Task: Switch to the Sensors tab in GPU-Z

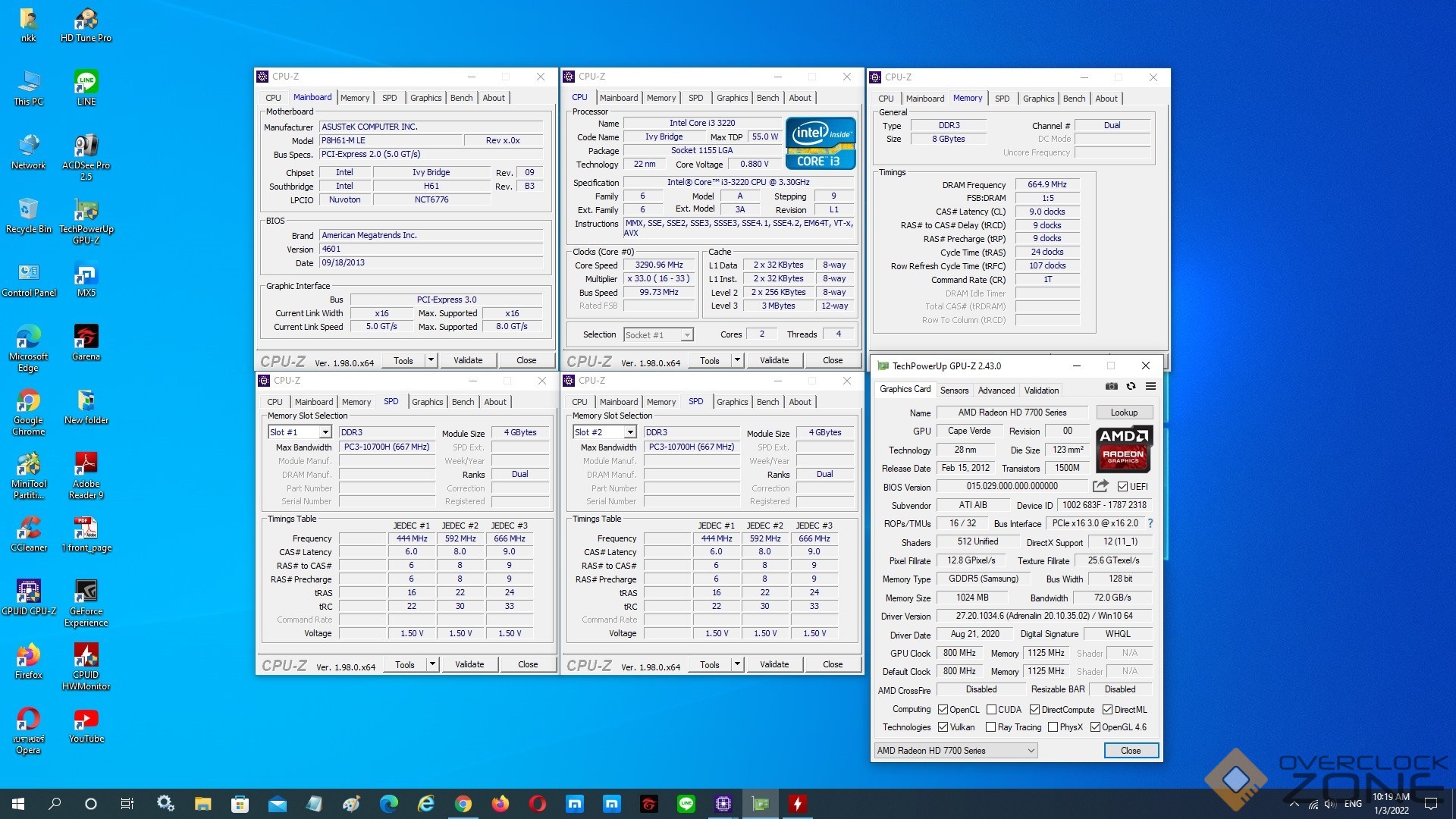Action: (x=954, y=390)
